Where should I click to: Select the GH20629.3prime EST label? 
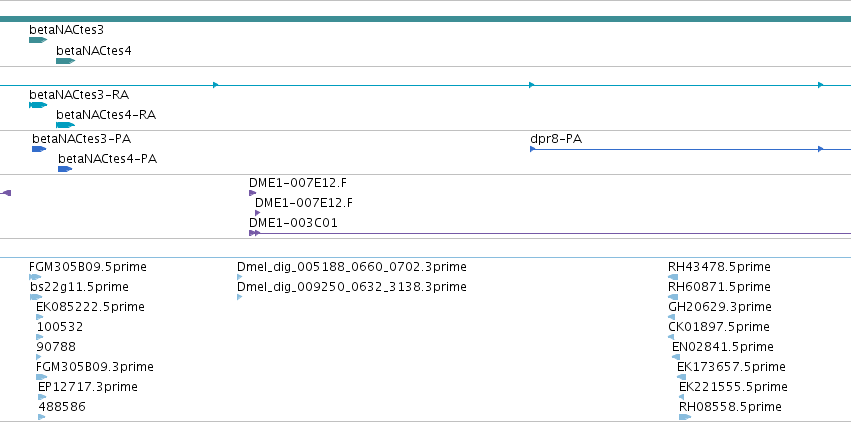[720, 307]
